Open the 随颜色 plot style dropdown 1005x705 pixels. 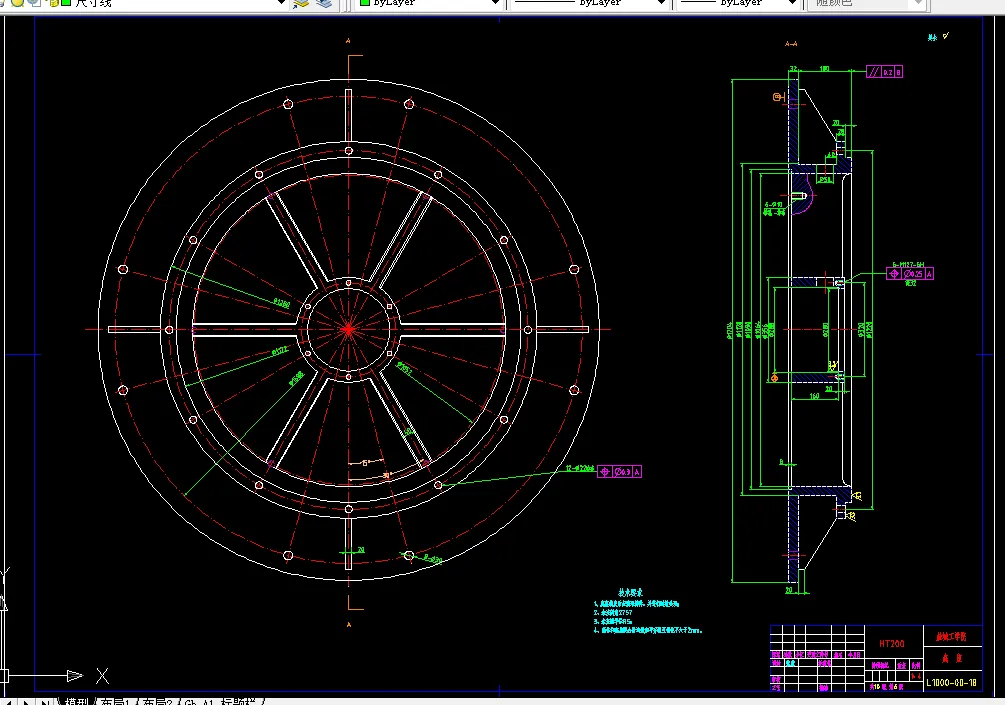coord(918,3)
